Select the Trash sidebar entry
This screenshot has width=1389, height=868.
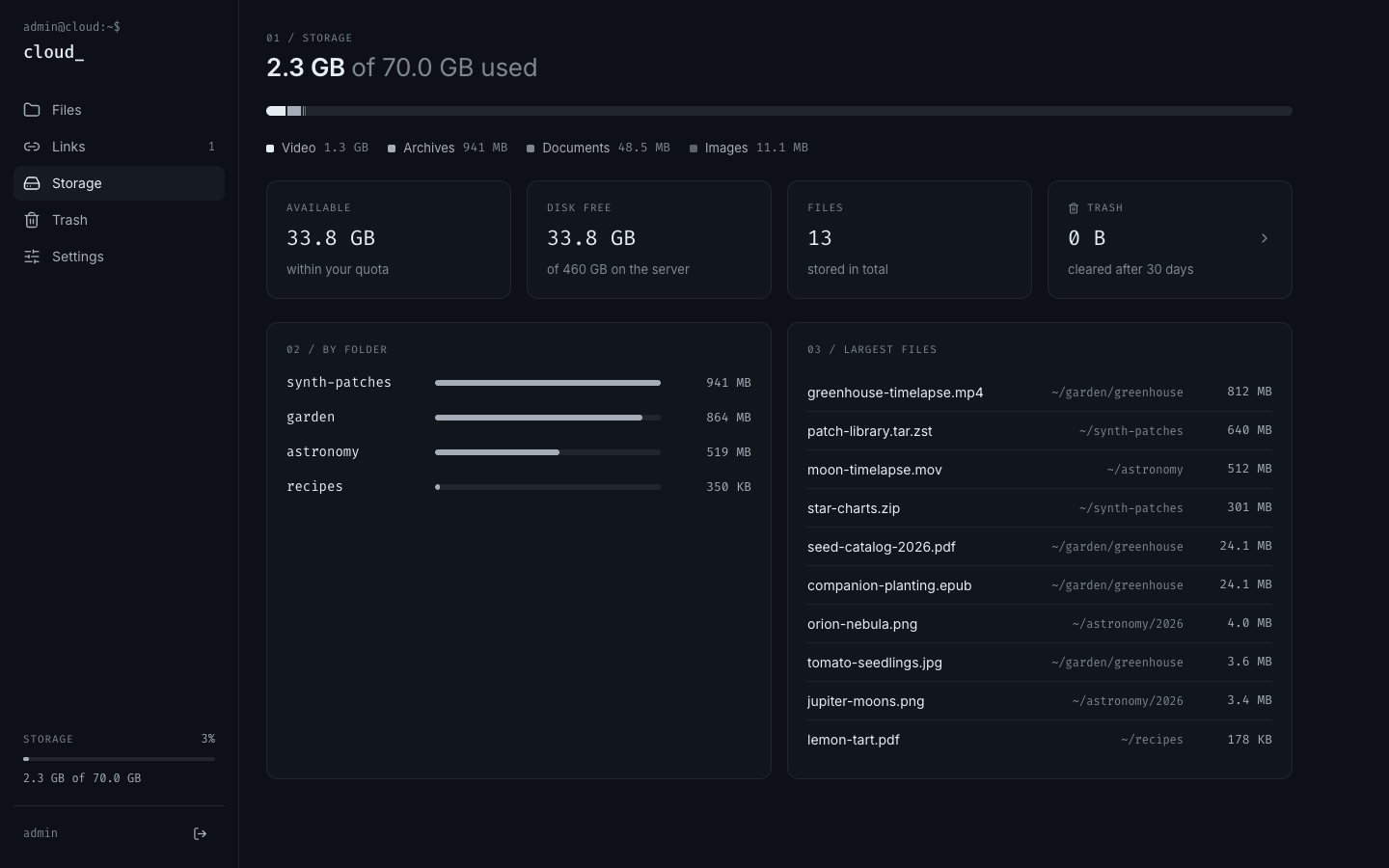(x=119, y=220)
